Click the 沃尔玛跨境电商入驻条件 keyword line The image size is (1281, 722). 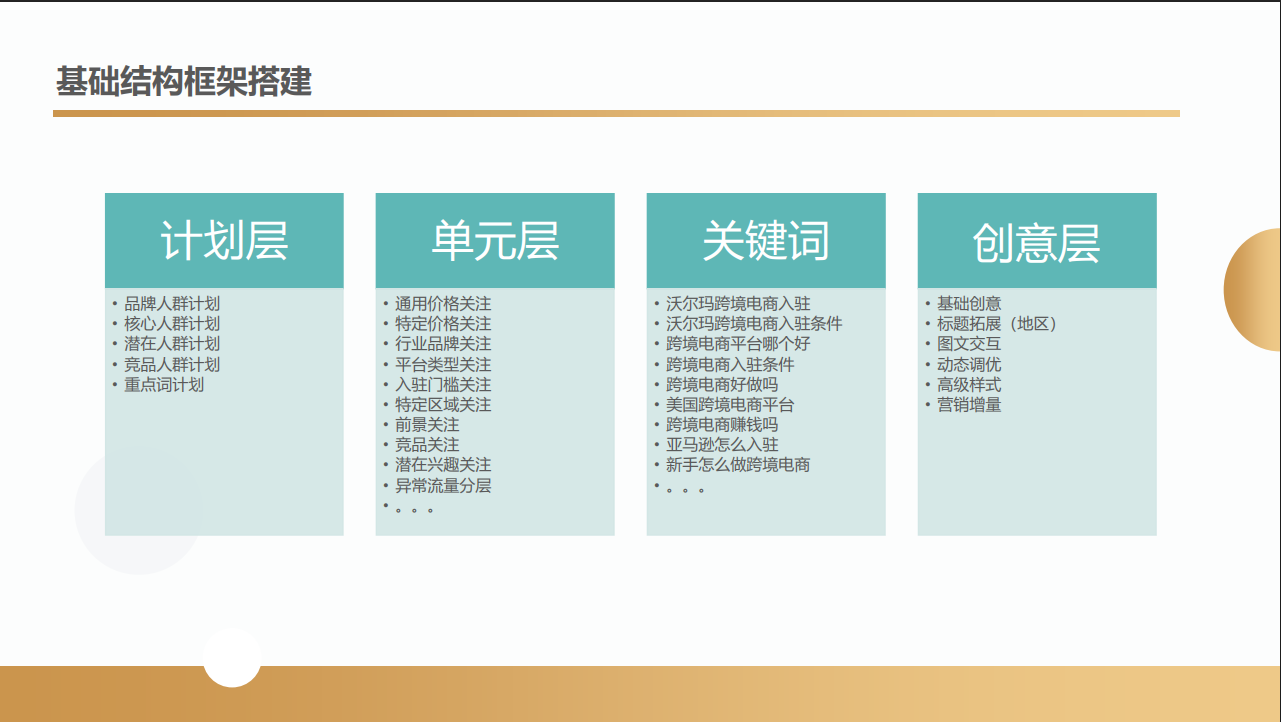click(754, 324)
